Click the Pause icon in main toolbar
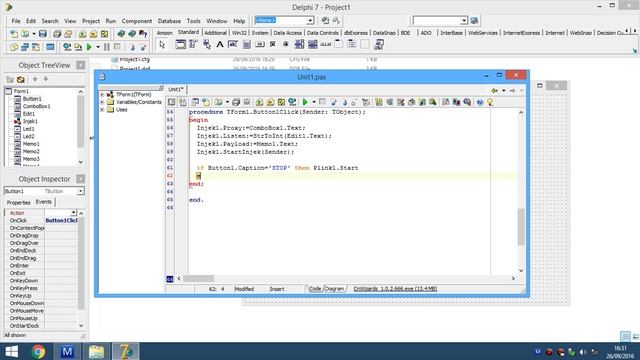 107,47
